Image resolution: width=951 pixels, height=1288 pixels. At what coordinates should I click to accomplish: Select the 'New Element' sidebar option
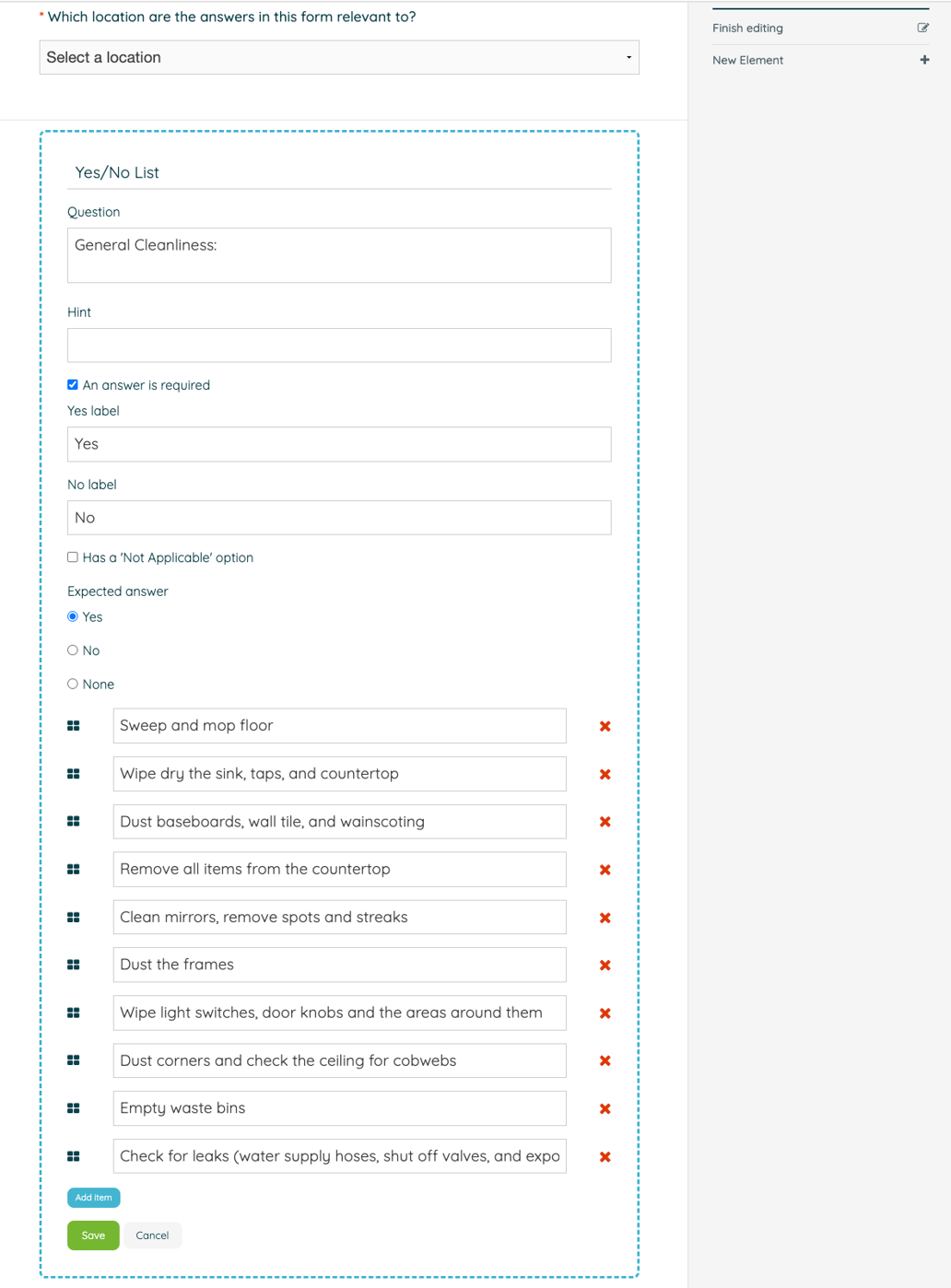pyautogui.click(x=747, y=60)
